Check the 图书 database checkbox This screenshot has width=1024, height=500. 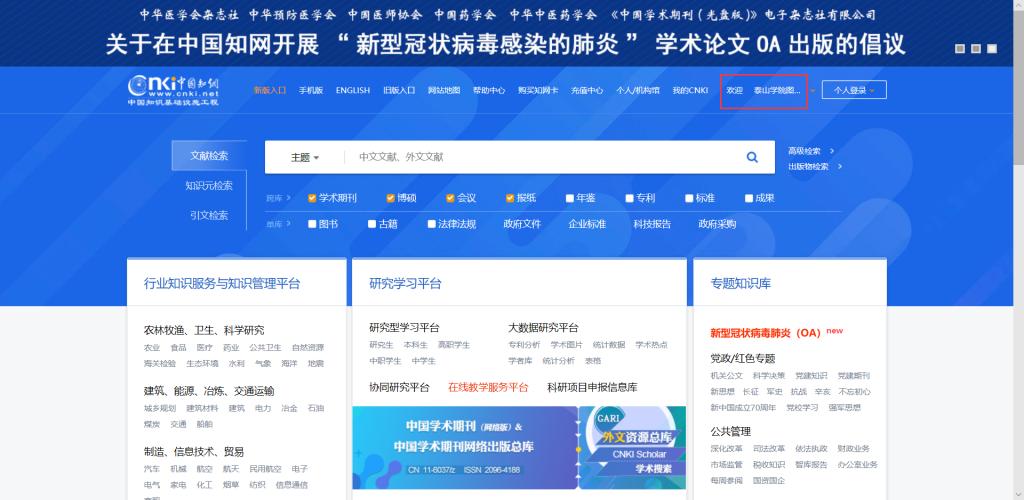[x=312, y=224]
